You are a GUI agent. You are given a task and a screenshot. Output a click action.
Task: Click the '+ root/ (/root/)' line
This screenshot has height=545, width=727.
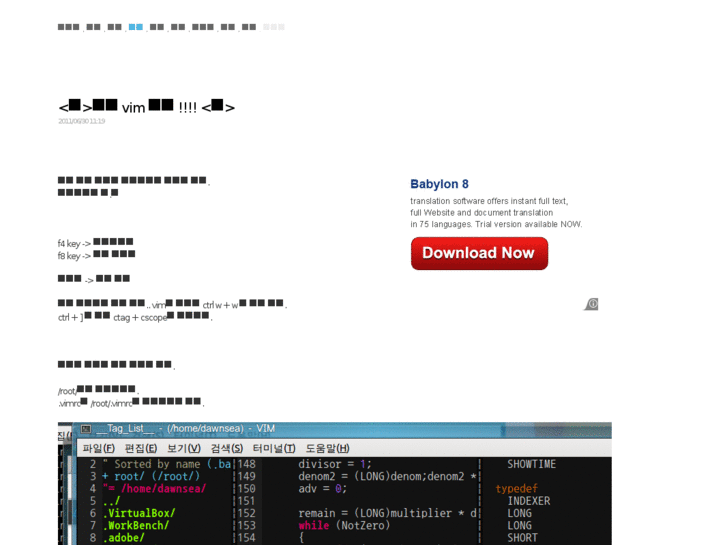[151, 476]
